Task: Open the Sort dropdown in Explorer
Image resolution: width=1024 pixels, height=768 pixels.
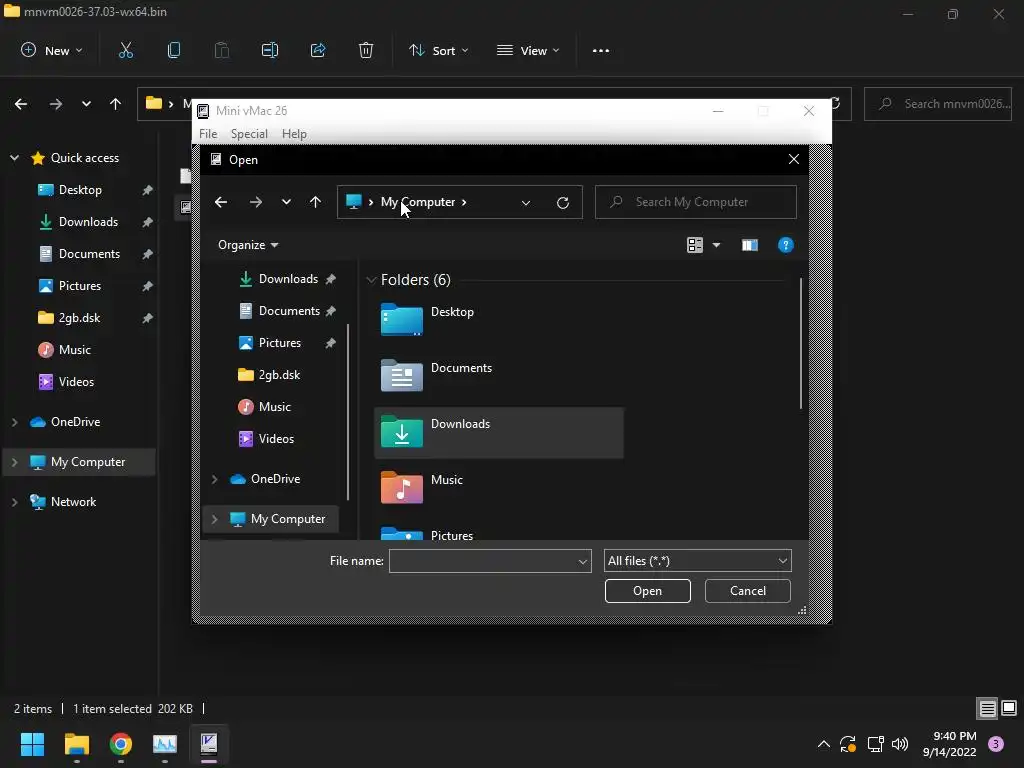Action: (439, 50)
